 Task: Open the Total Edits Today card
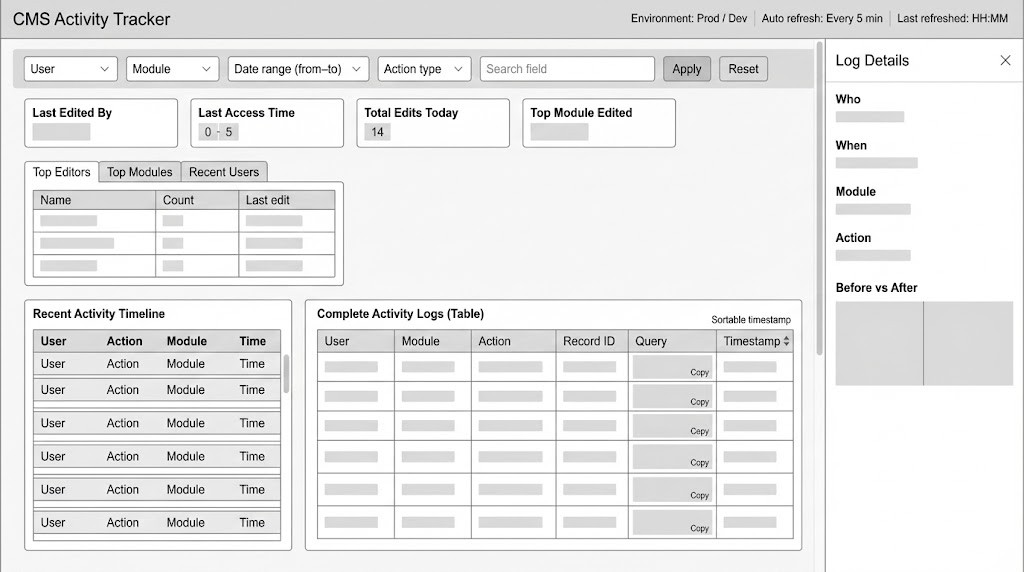click(433, 123)
